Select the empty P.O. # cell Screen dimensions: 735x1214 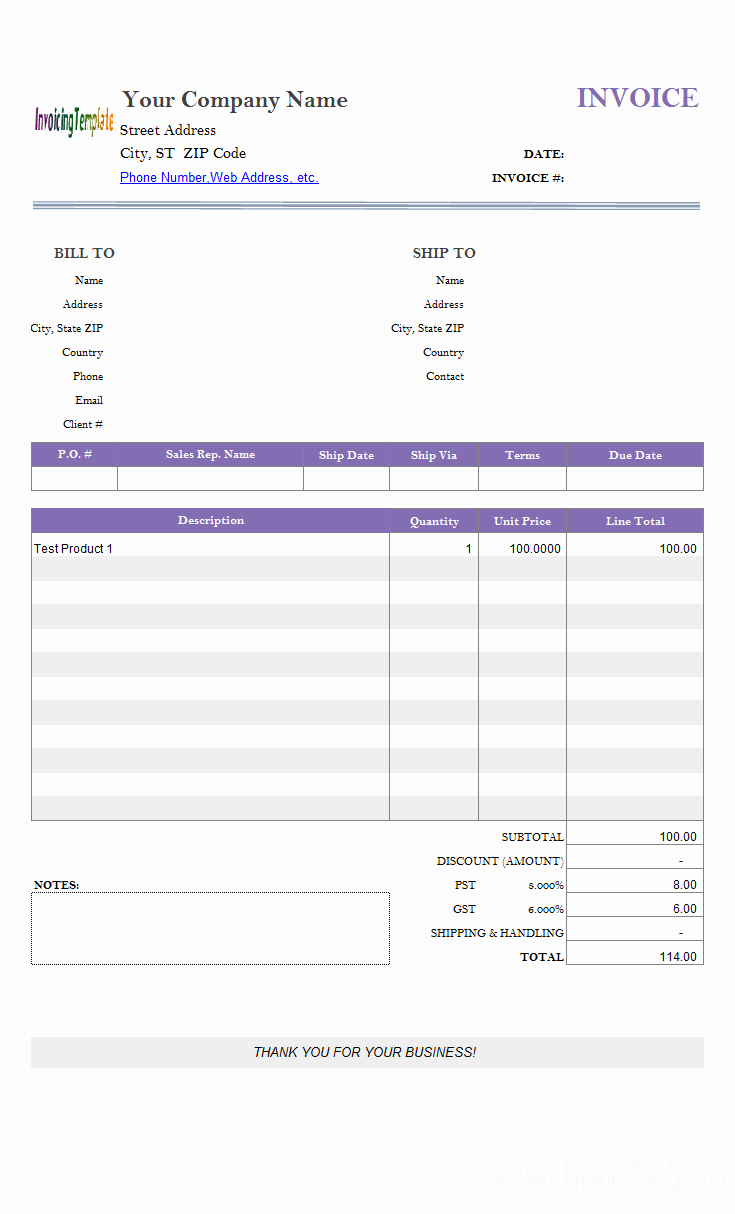74,479
